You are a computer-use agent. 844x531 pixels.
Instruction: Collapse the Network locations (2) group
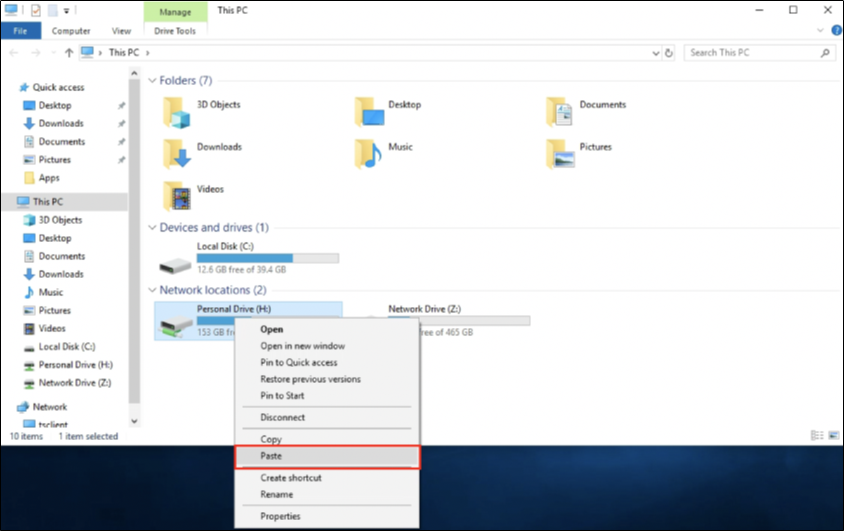[152, 290]
